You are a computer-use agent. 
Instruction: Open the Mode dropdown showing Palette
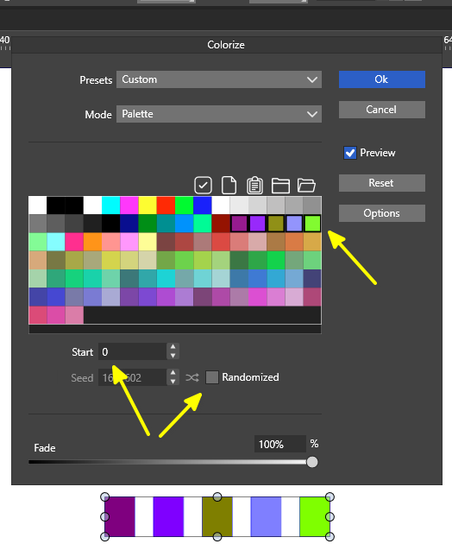click(x=219, y=114)
